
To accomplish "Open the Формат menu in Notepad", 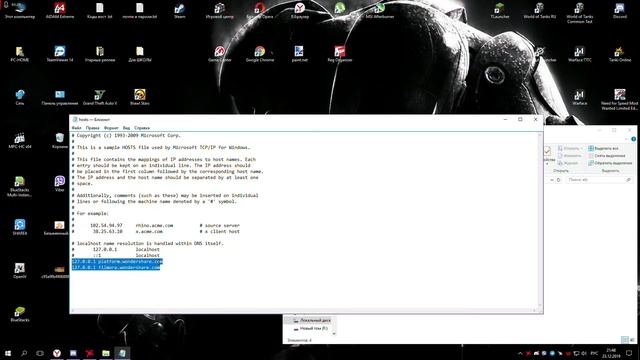I will click(111, 128).
